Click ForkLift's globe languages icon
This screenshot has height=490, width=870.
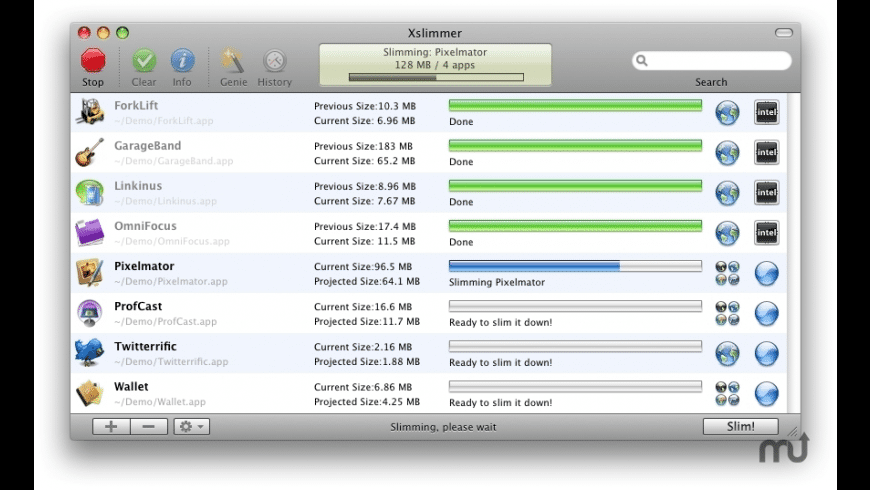pyautogui.click(x=727, y=113)
